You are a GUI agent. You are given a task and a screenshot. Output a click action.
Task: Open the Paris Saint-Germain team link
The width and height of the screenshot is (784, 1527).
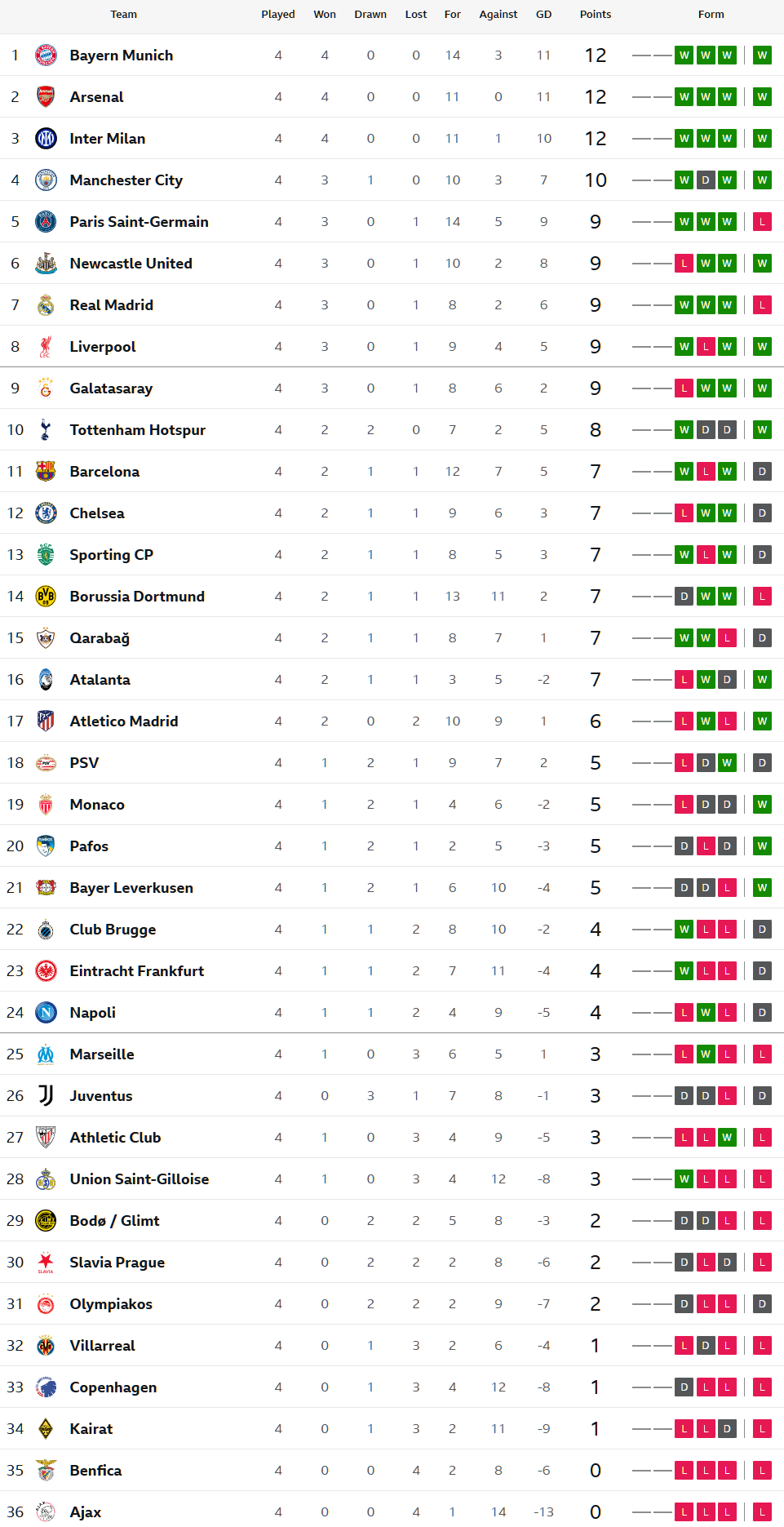[139, 222]
